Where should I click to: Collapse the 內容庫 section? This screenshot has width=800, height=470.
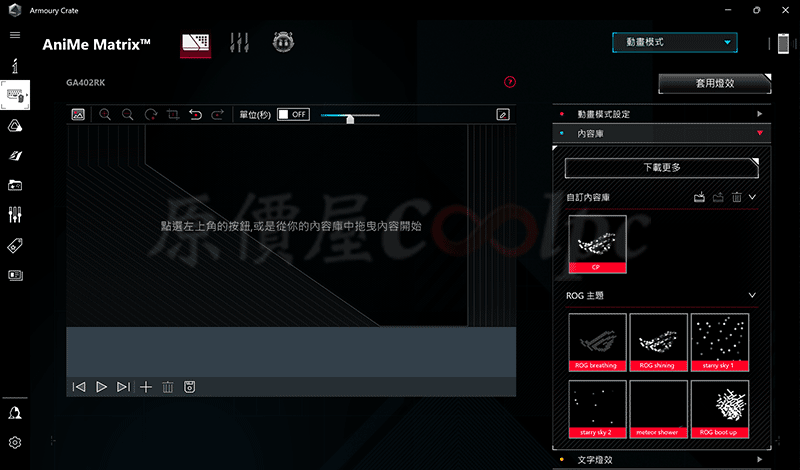coord(662,133)
